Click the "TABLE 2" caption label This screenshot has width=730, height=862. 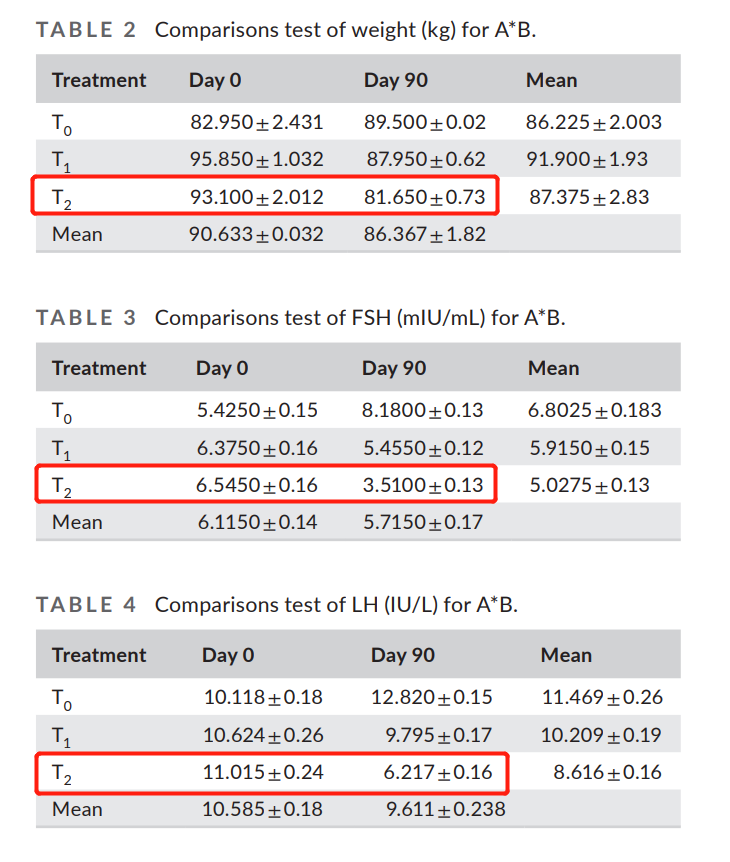(86, 29)
